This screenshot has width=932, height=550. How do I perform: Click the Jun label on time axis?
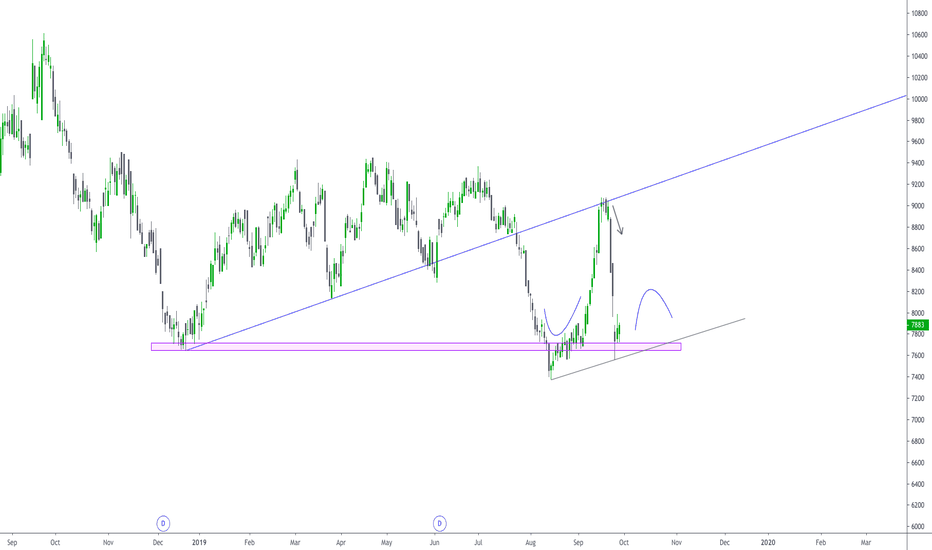coord(434,542)
